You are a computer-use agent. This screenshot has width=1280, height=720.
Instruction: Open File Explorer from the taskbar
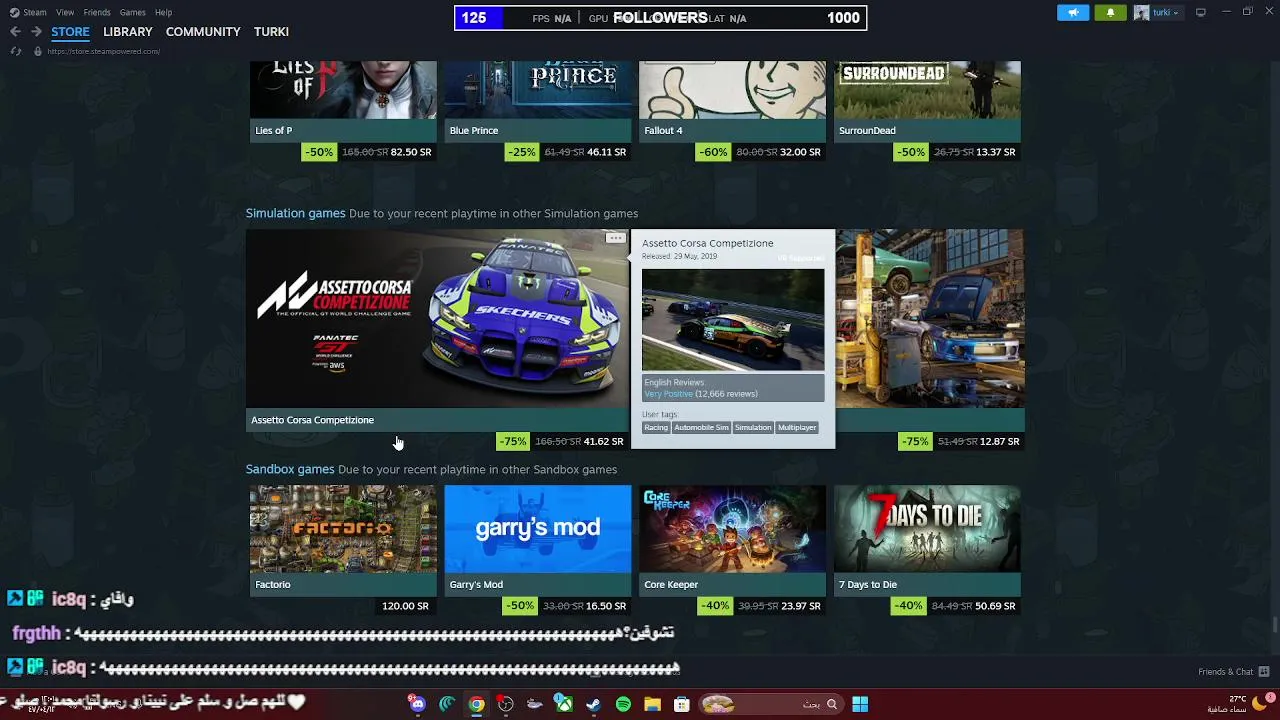coord(652,704)
